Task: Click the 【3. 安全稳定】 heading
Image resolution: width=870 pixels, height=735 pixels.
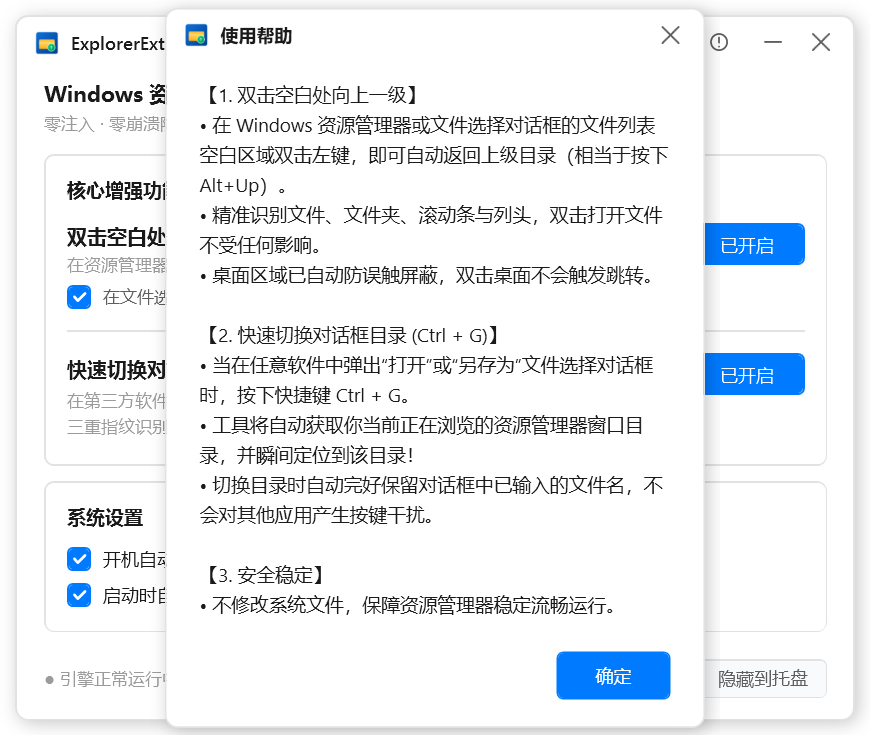Action: point(264,575)
